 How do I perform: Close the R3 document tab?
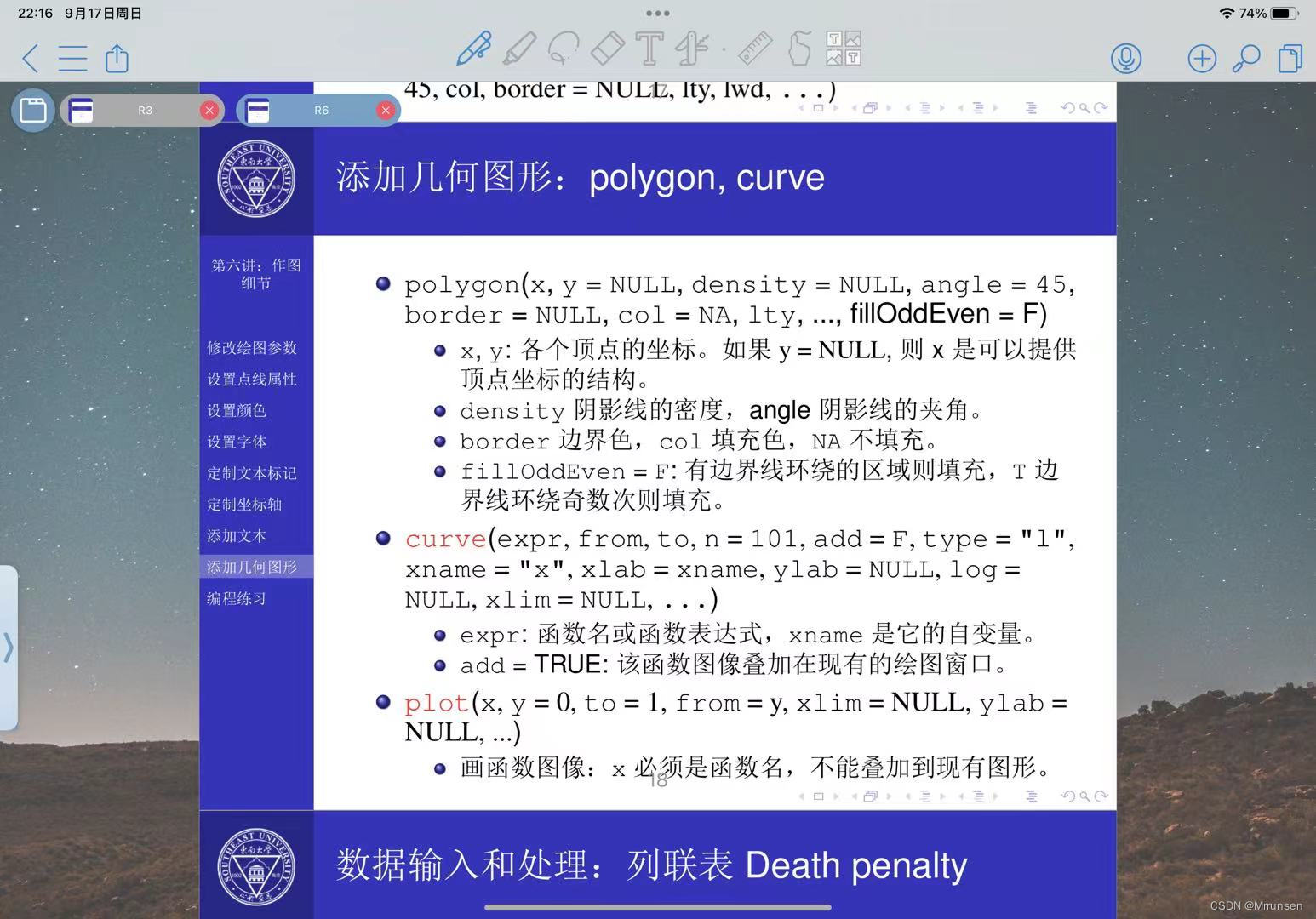[x=209, y=110]
